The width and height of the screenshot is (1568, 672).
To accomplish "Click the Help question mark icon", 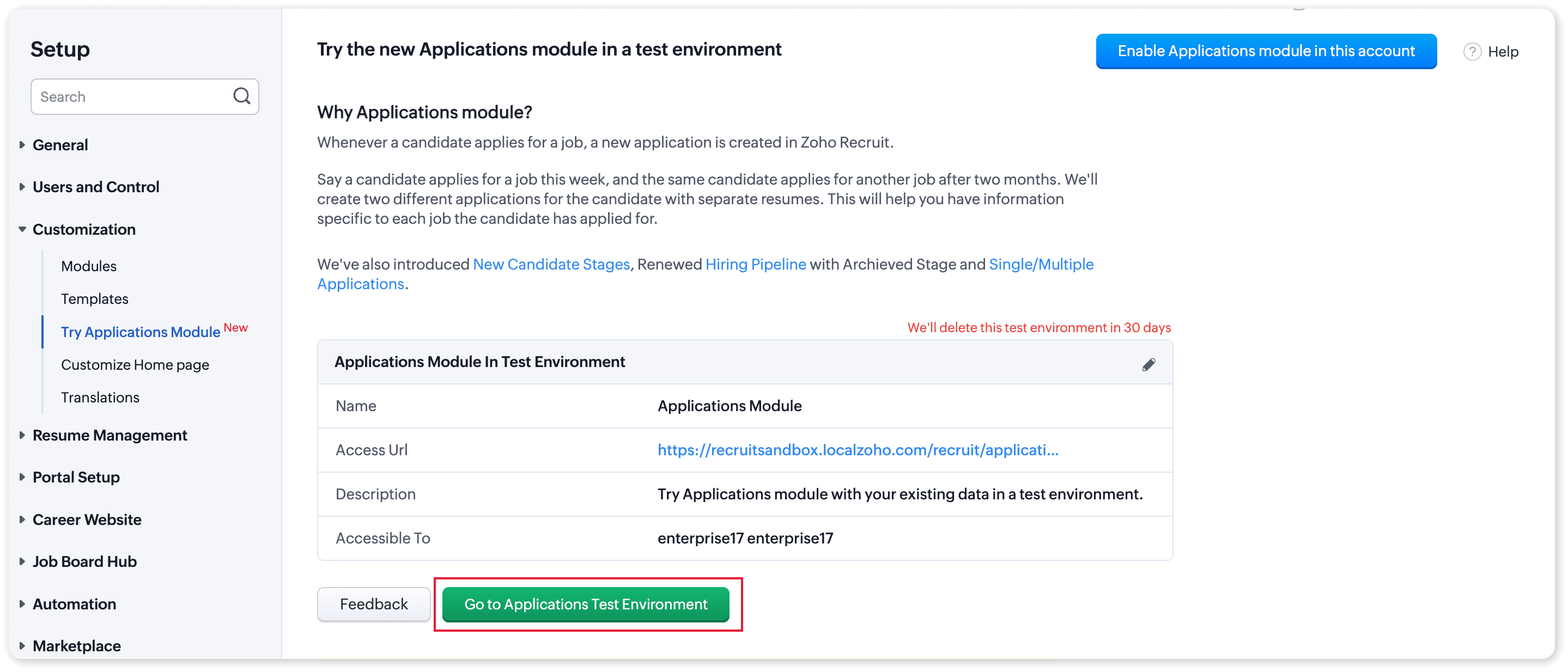I will (x=1472, y=52).
